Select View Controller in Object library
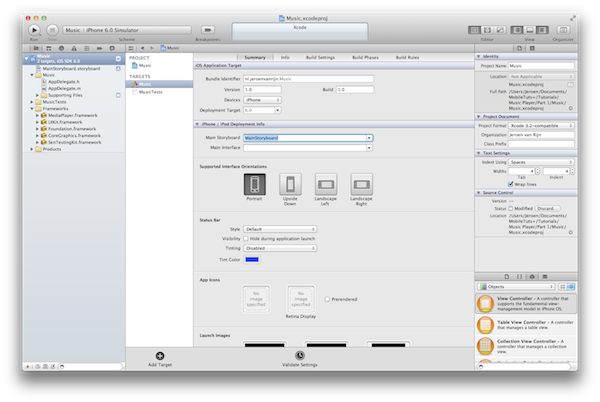 [526, 303]
